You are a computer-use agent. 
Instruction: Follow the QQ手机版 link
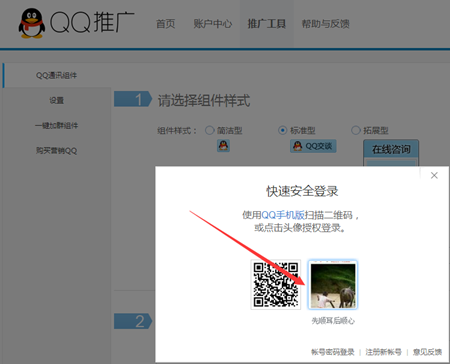point(283,215)
